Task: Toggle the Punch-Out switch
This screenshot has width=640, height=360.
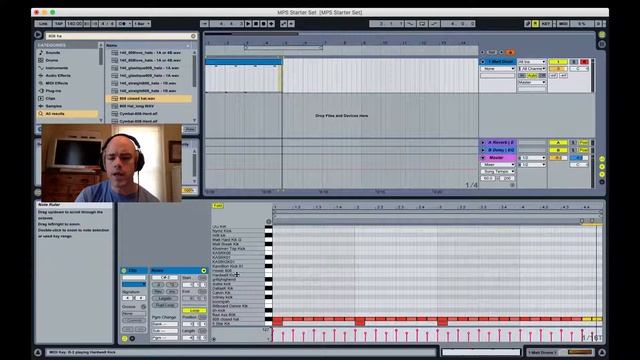Action: click(x=434, y=24)
